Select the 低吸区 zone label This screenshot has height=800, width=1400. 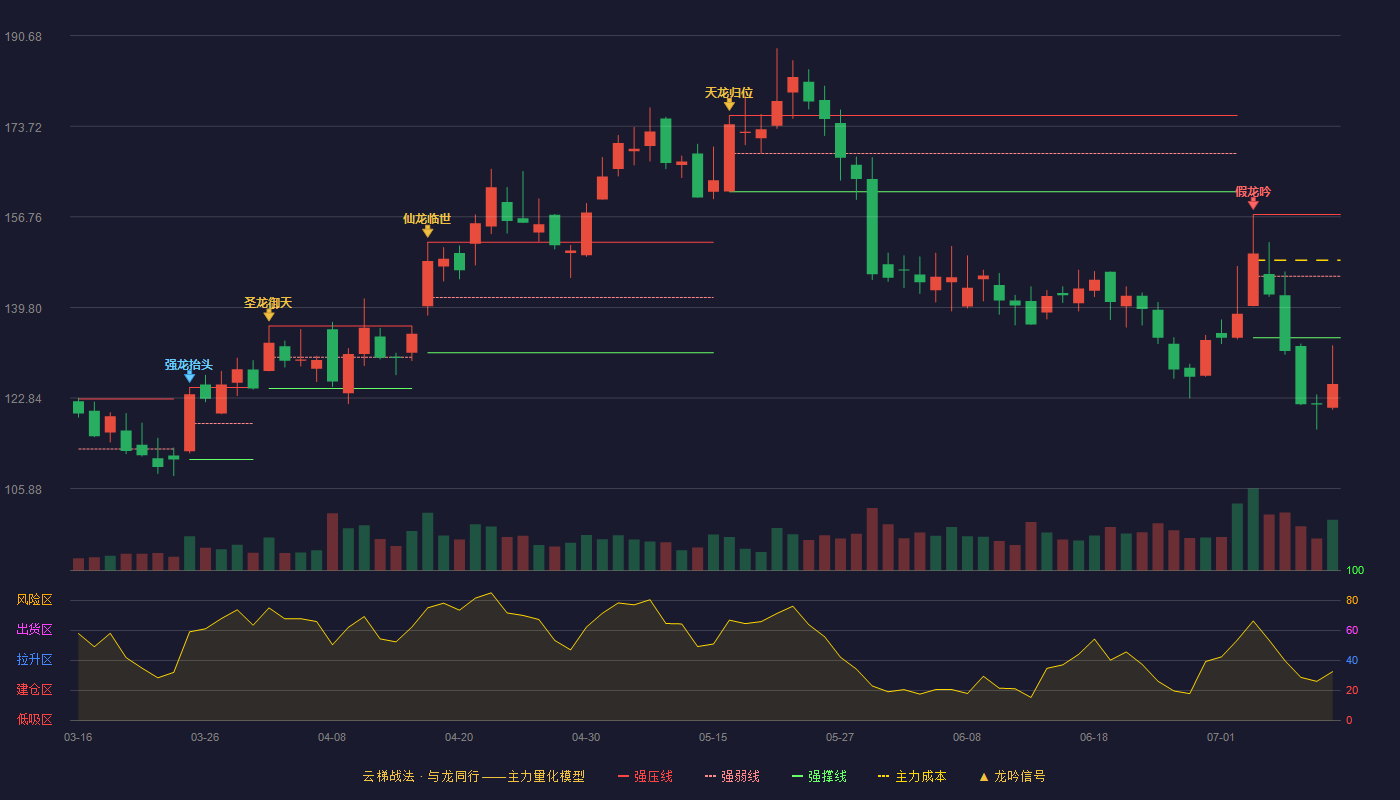[x=34, y=719]
